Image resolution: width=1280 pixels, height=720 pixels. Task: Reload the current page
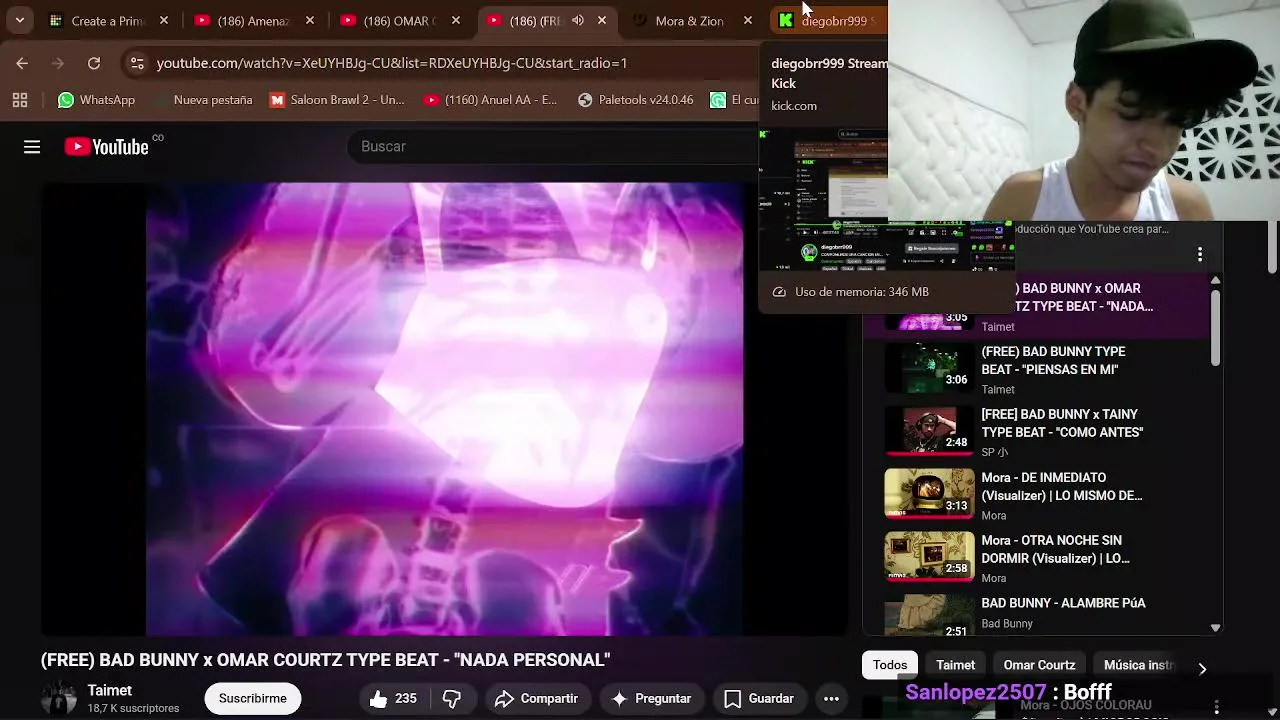94,63
